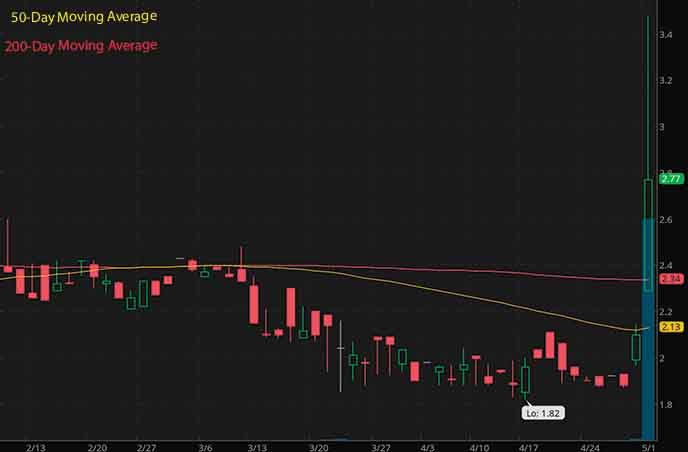Image resolution: width=688 pixels, height=452 pixels.
Task: Click the yellow 2.13 moving average tag
Action: (671, 327)
